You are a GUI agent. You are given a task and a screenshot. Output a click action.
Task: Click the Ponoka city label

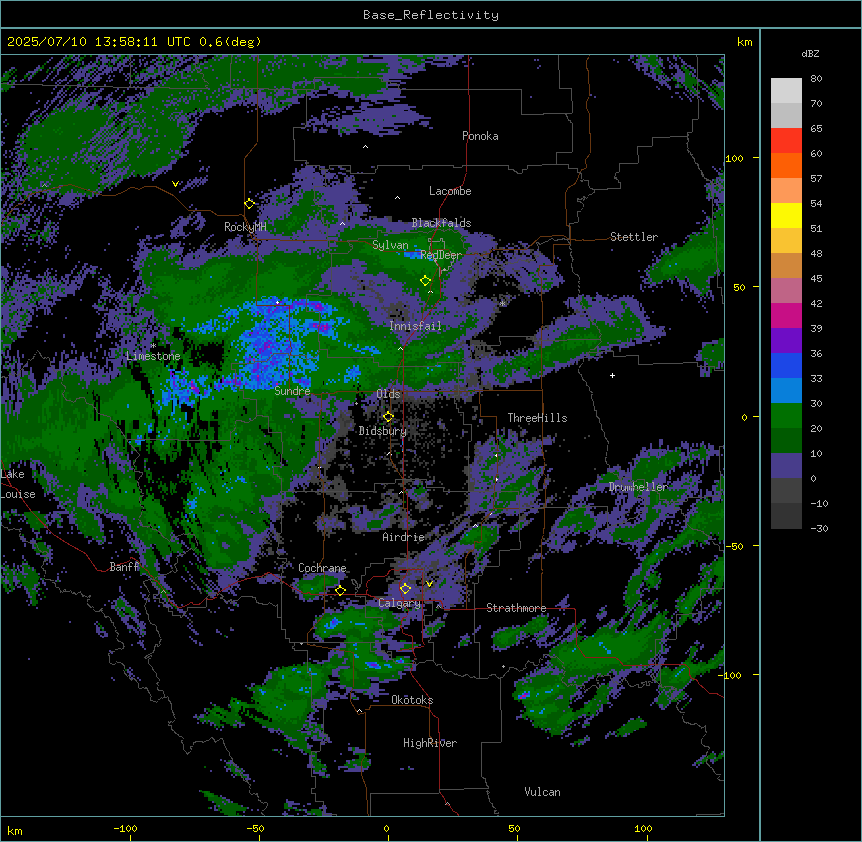click(x=480, y=136)
